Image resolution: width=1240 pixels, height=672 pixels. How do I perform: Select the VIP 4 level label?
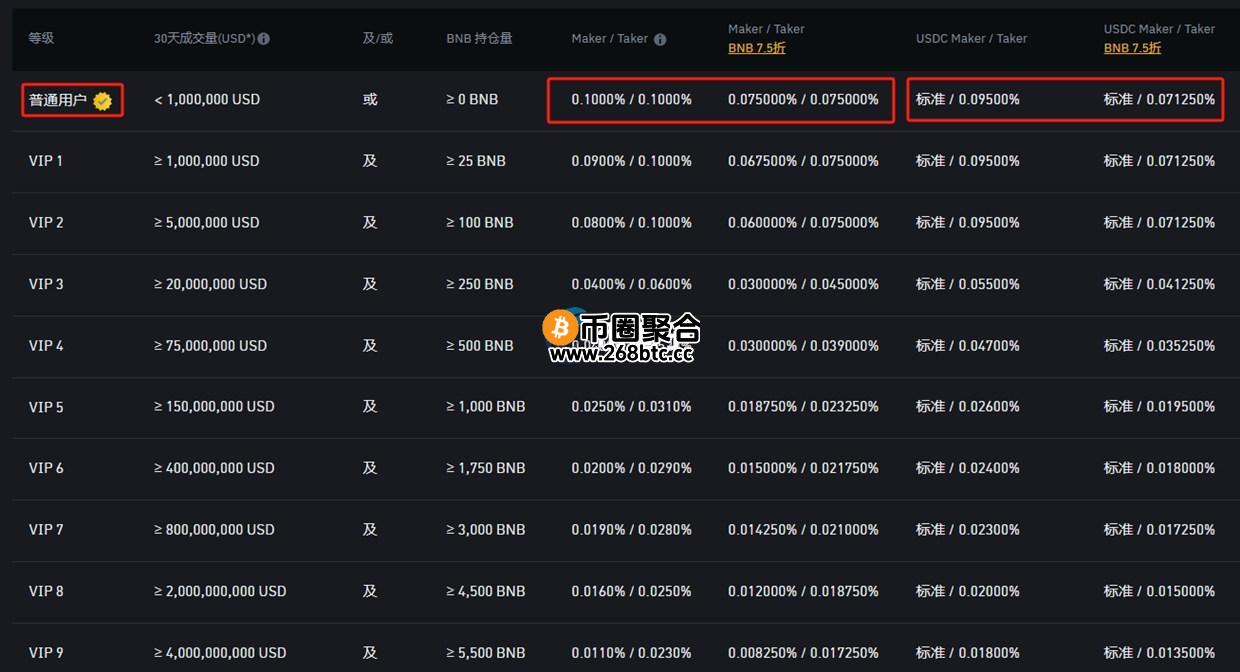[x=46, y=345]
